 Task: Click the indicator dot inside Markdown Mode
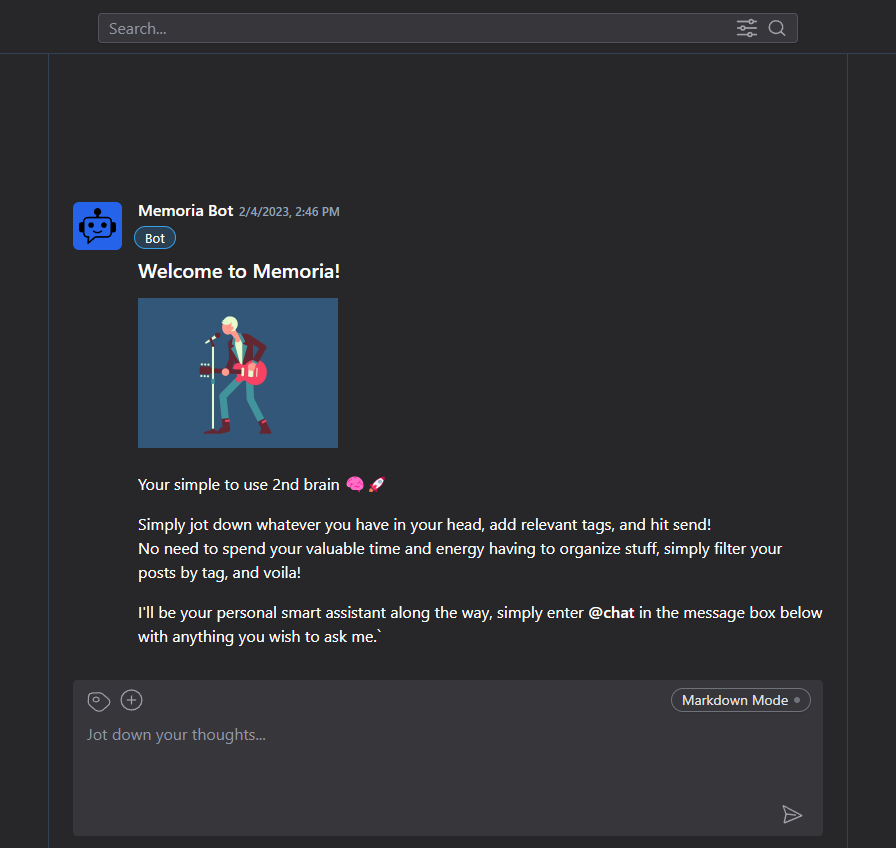pos(797,700)
